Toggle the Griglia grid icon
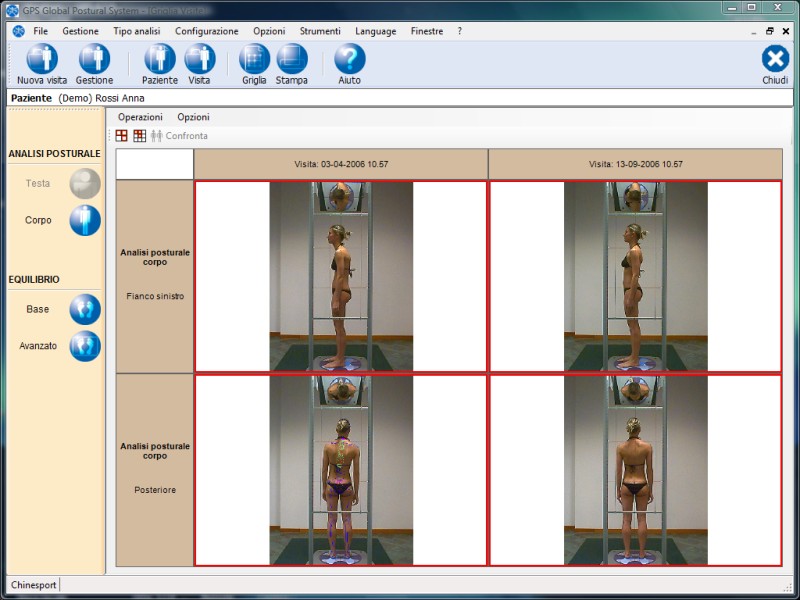This screenshot has width=800, height=600. (x=254, y=59)
